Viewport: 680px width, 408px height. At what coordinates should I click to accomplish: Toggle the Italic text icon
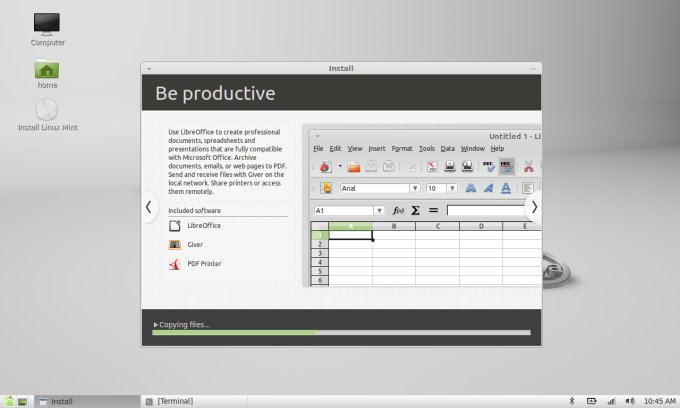(488, 188)
